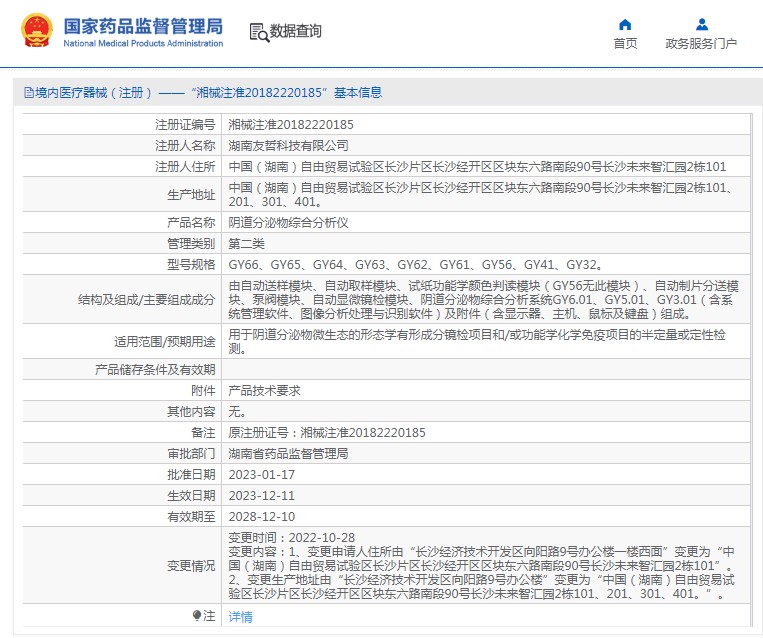
Task: Click effective date 2023-12-11
Action: (x=262, y=495)
